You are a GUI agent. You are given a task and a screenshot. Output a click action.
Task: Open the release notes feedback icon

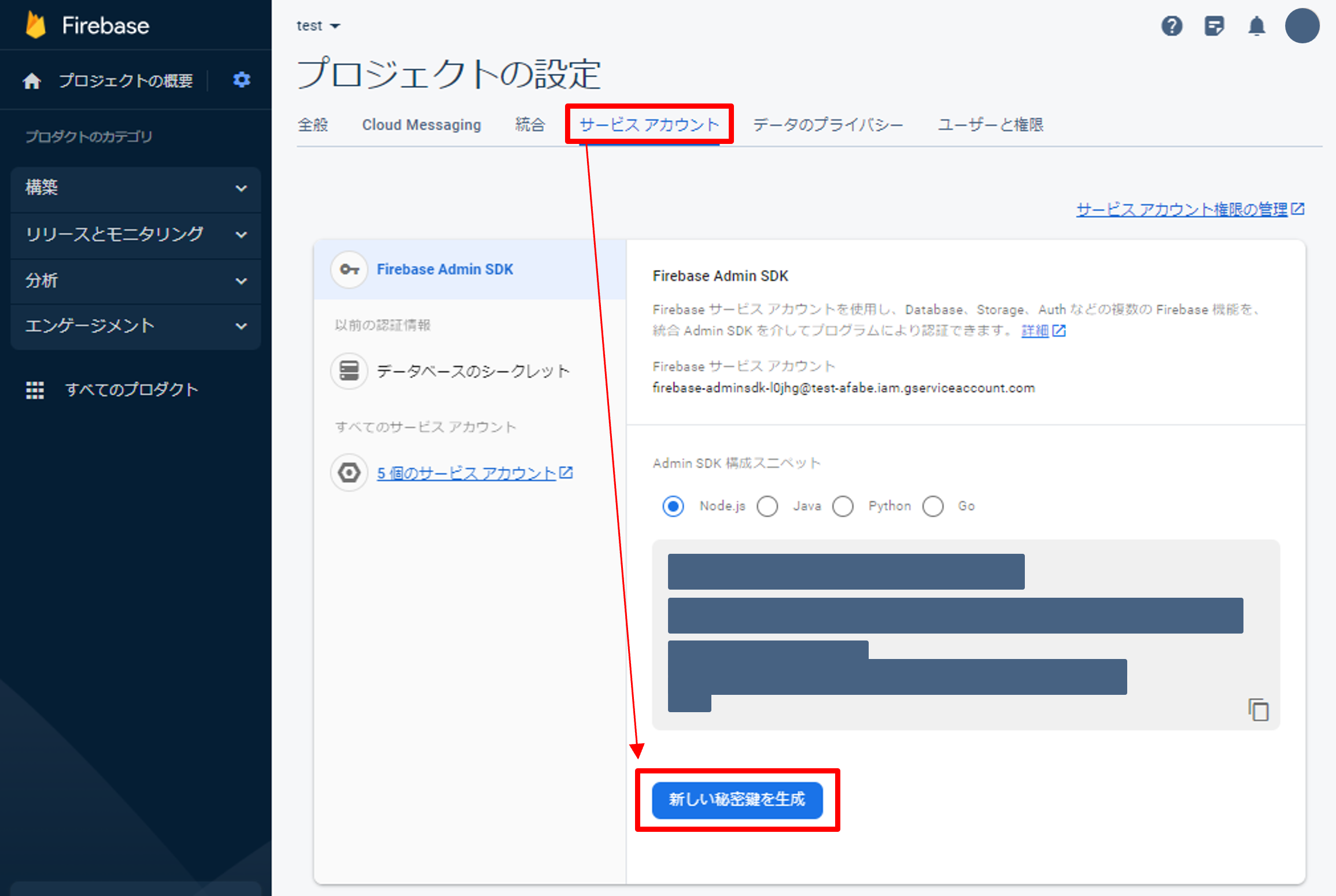pyautogui.click(x=1214, y=26)
